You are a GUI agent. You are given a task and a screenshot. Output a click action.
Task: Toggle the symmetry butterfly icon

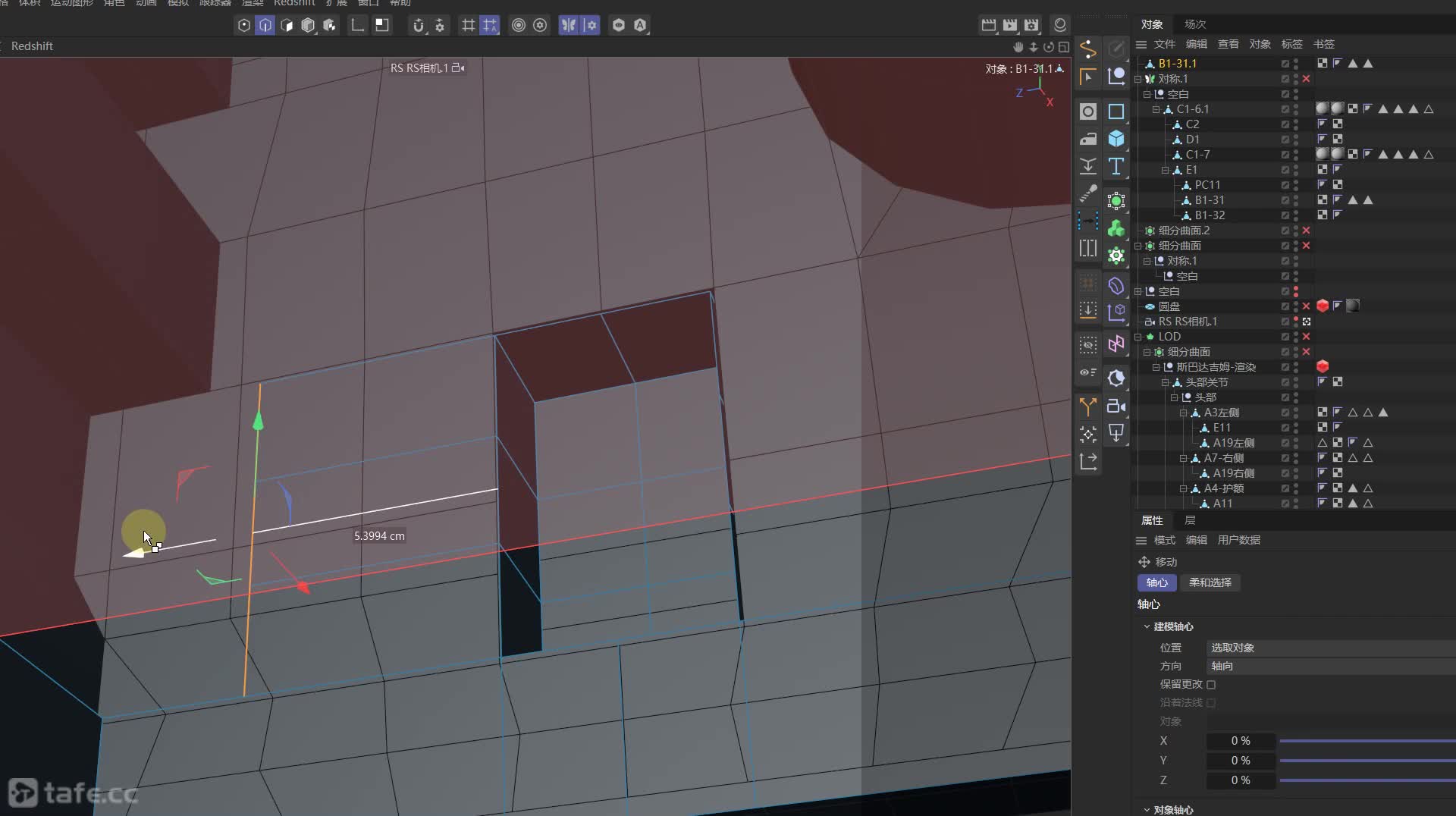coord(569,25)
